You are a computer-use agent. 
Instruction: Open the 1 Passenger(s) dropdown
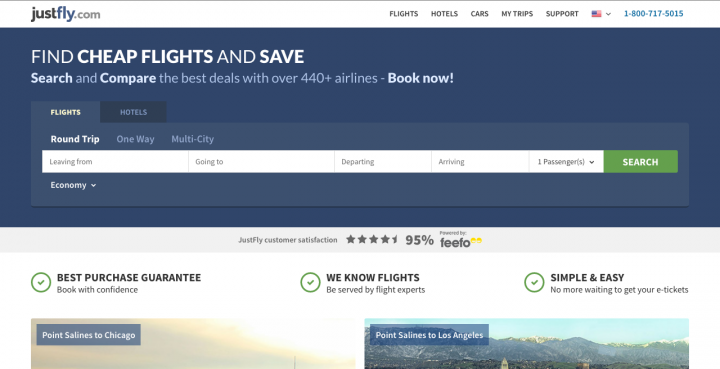pos(566,162)
